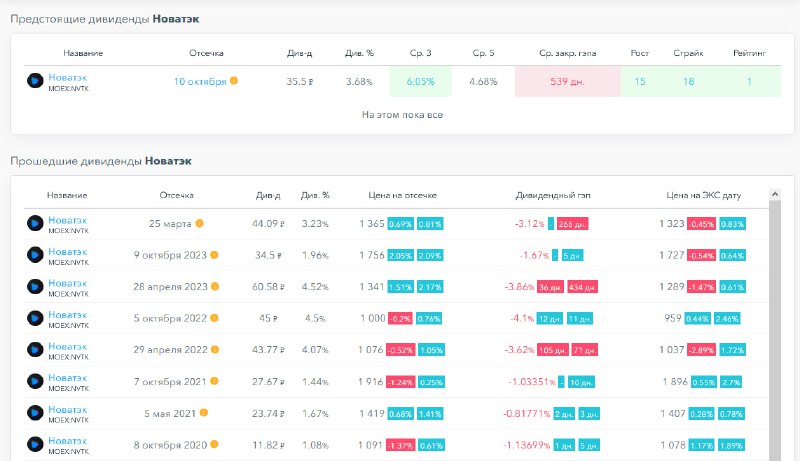The image size is (800, 461).
Task: Click the Новатэк logo in the 29 апреля 2022 row
Action: click(x=35, y=350)
